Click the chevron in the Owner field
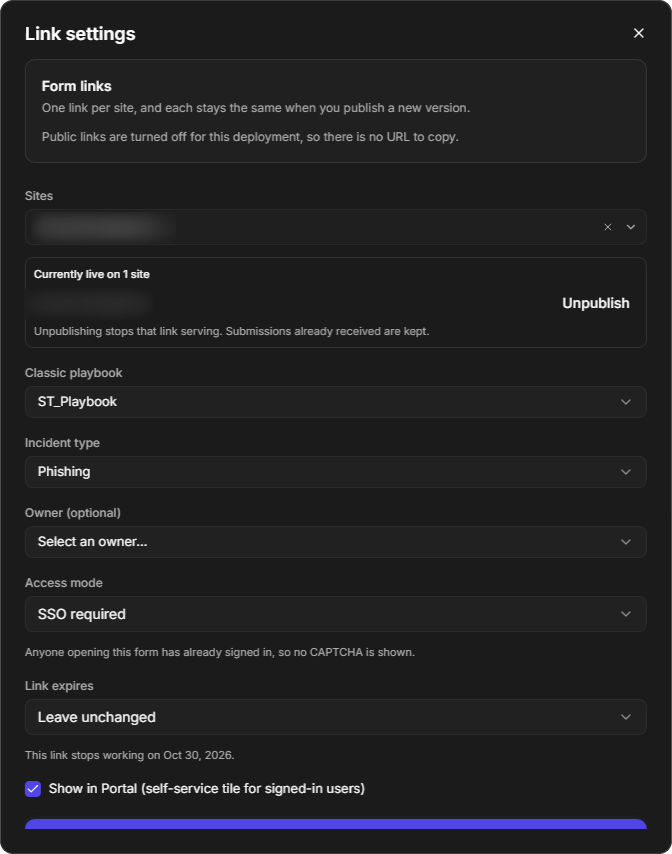 pyautogui.click(x=626, y=542)
